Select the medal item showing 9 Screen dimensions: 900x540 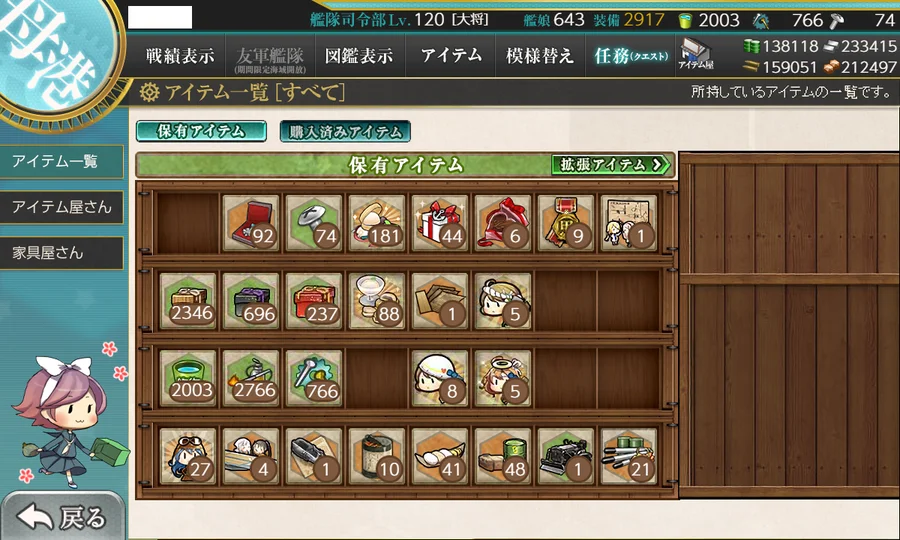coord(566,223)
